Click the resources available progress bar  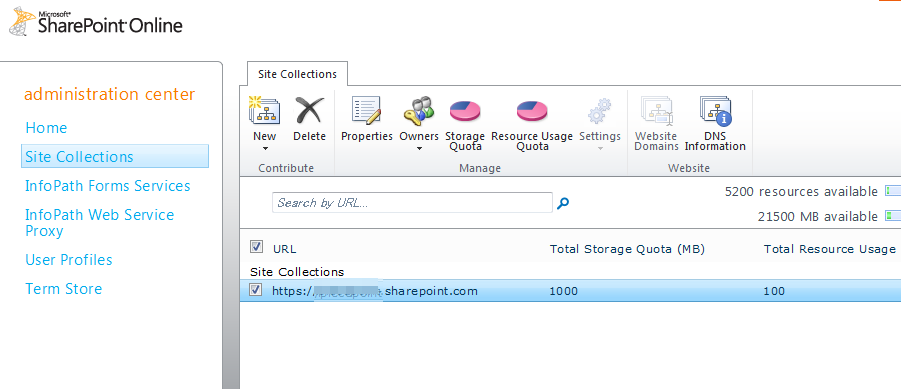(893, 191)
